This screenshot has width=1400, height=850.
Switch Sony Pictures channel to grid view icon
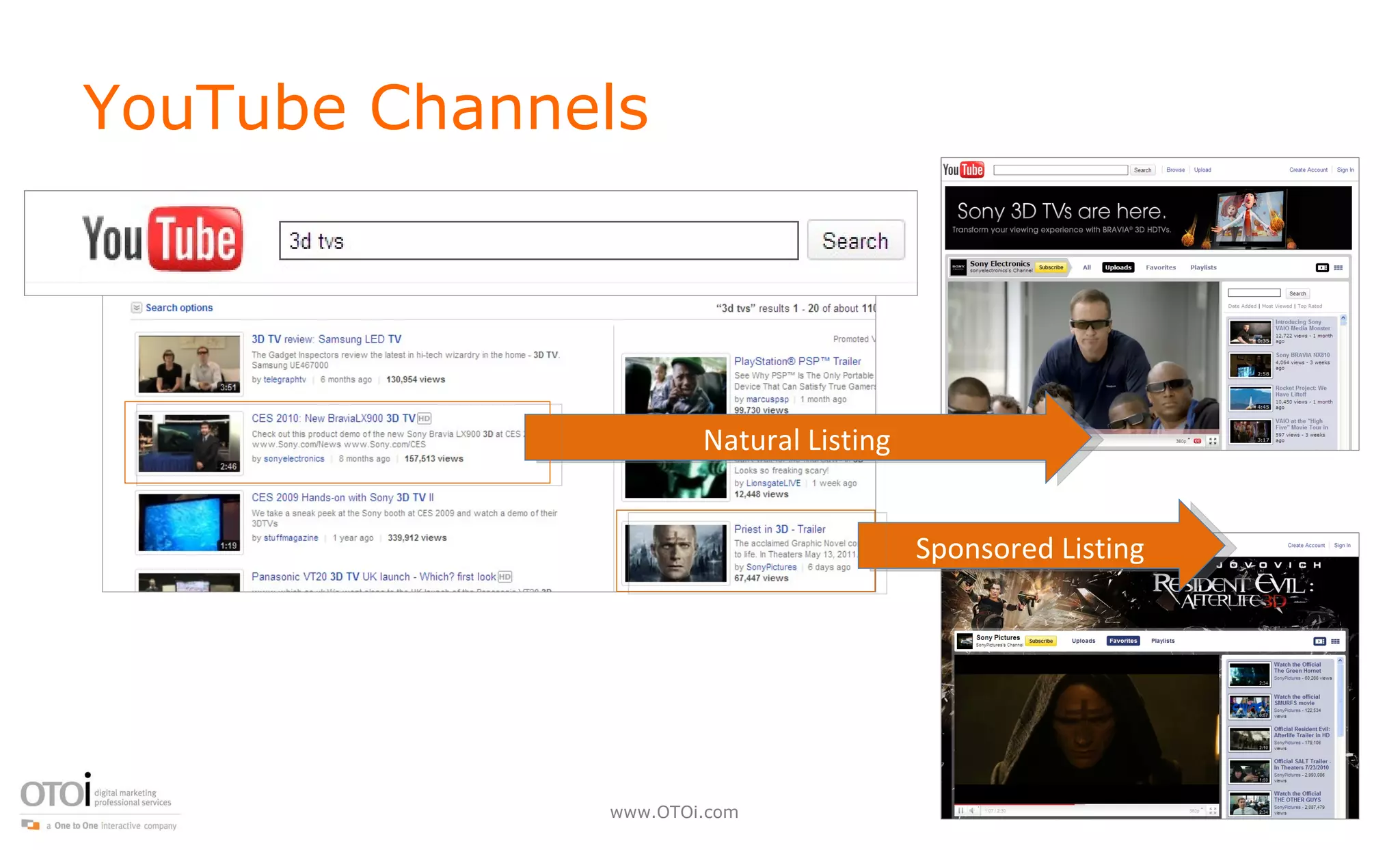click(x=1335, y=641)
